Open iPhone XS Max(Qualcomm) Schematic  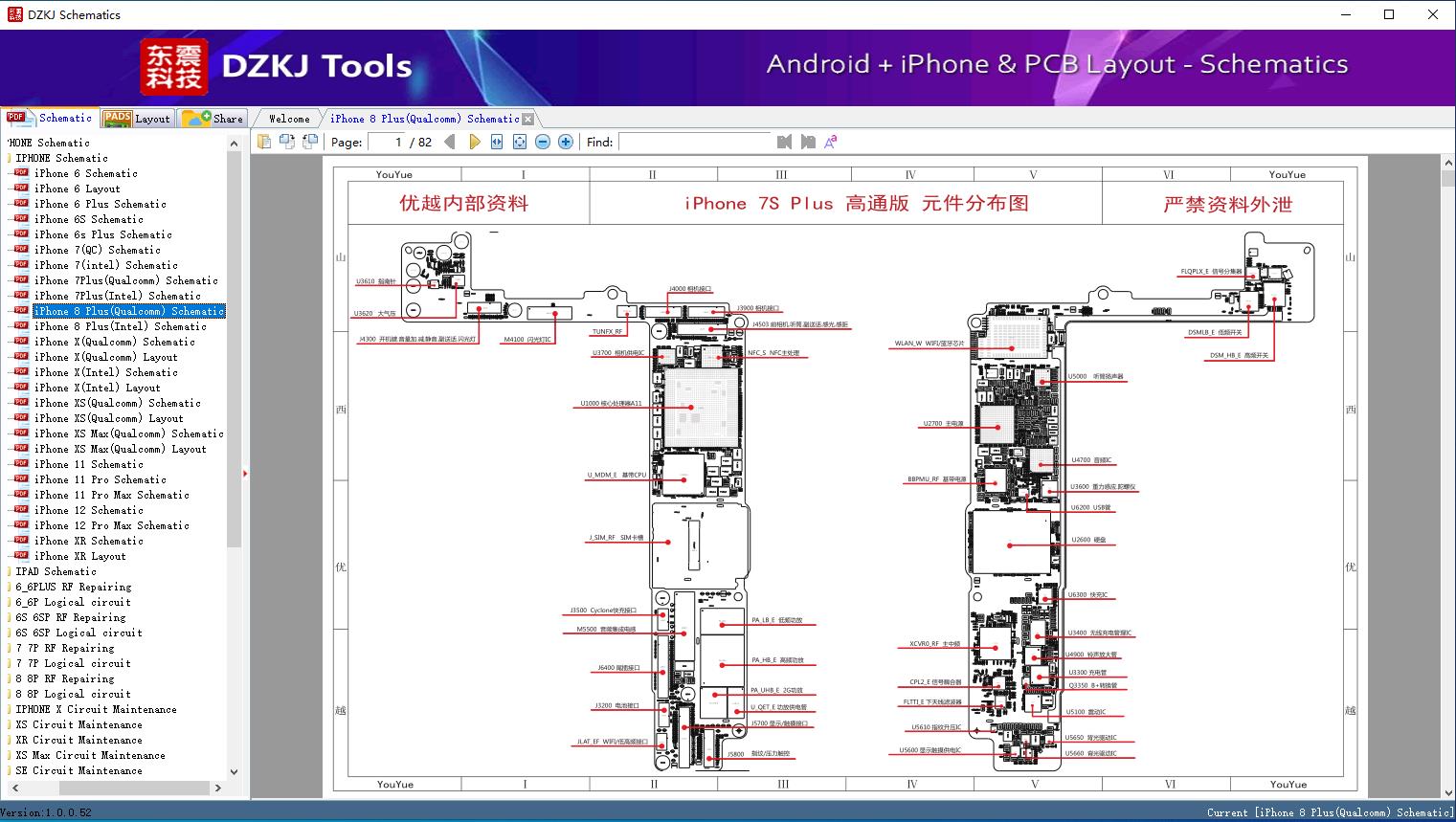pyautogui.click(x=128, y=433)
